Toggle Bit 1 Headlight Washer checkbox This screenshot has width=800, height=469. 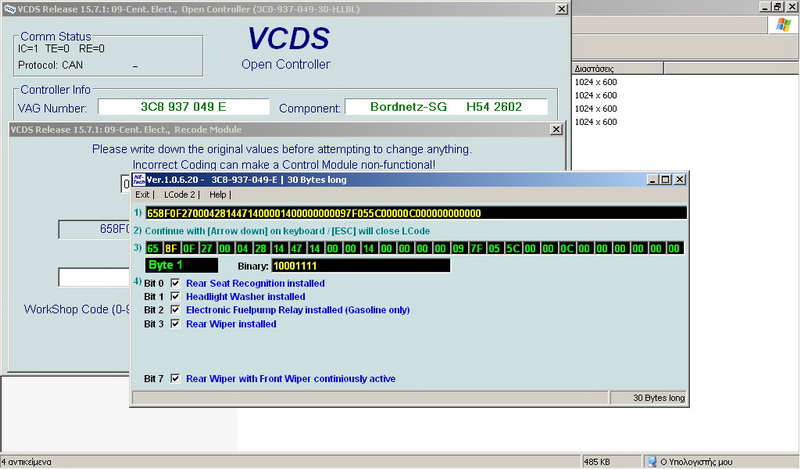tap(175, 297)
